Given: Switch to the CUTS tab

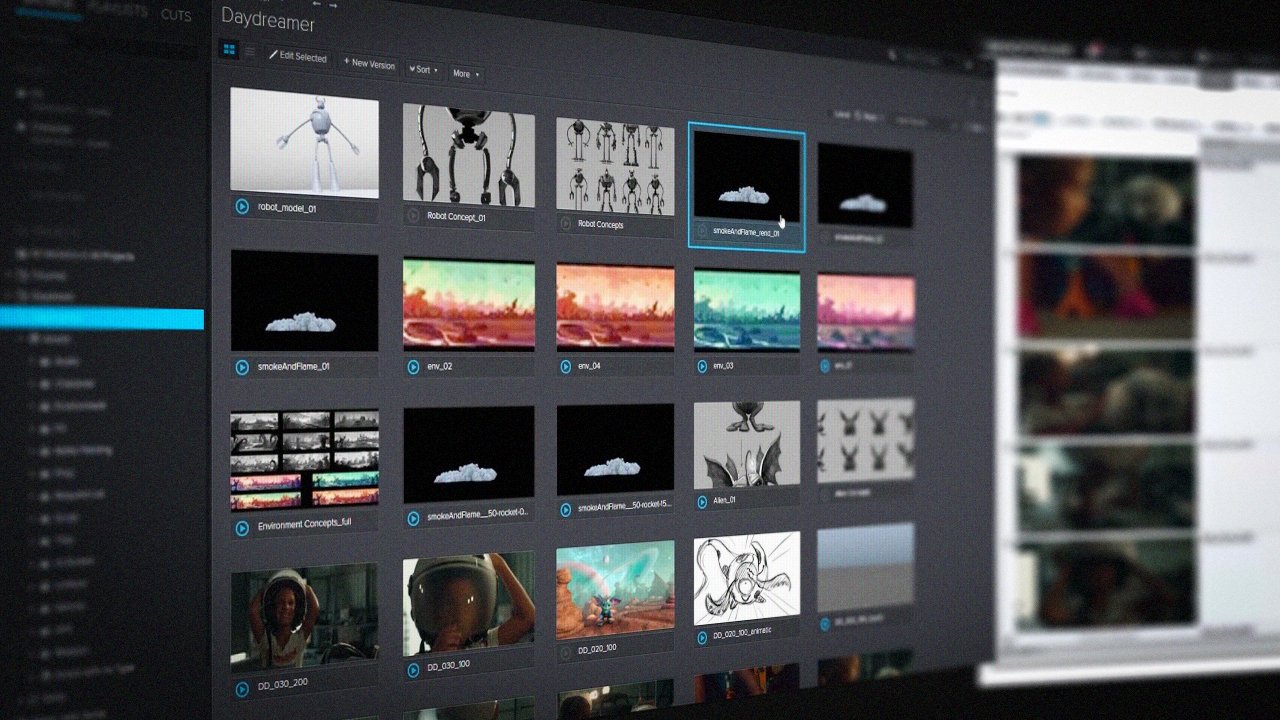Looking at the screenshot, I should tap(176, 16).
